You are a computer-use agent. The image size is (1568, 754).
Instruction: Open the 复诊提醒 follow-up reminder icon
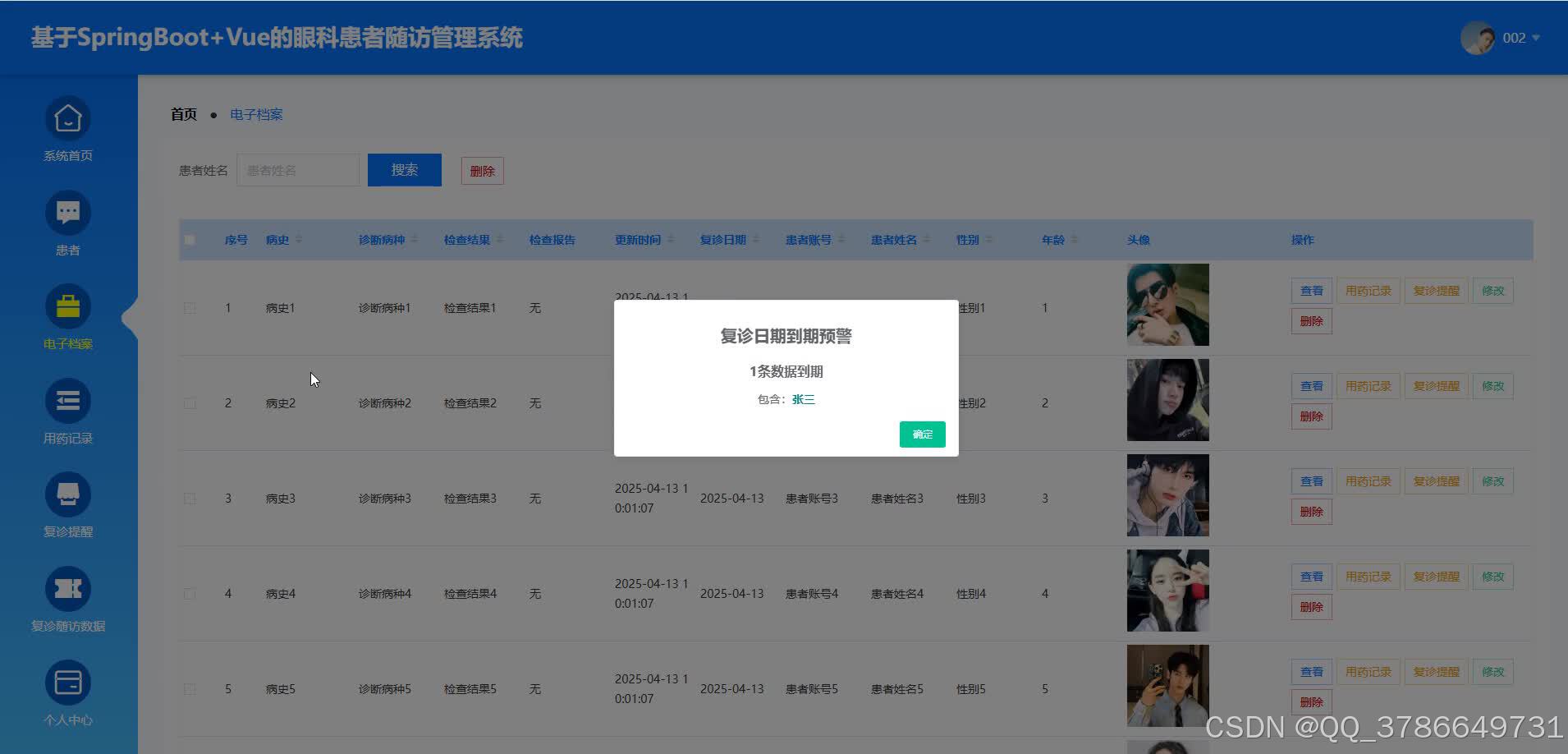tap(67, 494)
